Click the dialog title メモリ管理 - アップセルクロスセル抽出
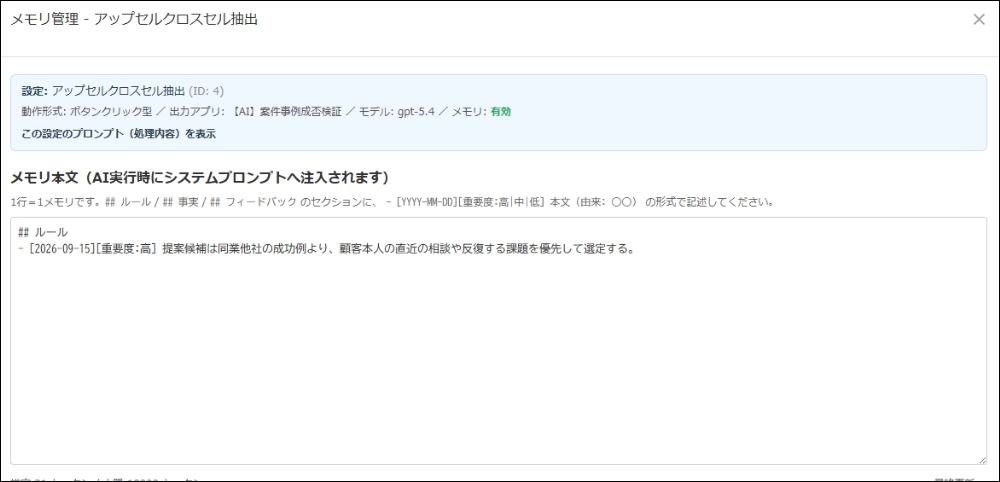Viewport: 1000px width, 482px height. [x=134, y=19]
